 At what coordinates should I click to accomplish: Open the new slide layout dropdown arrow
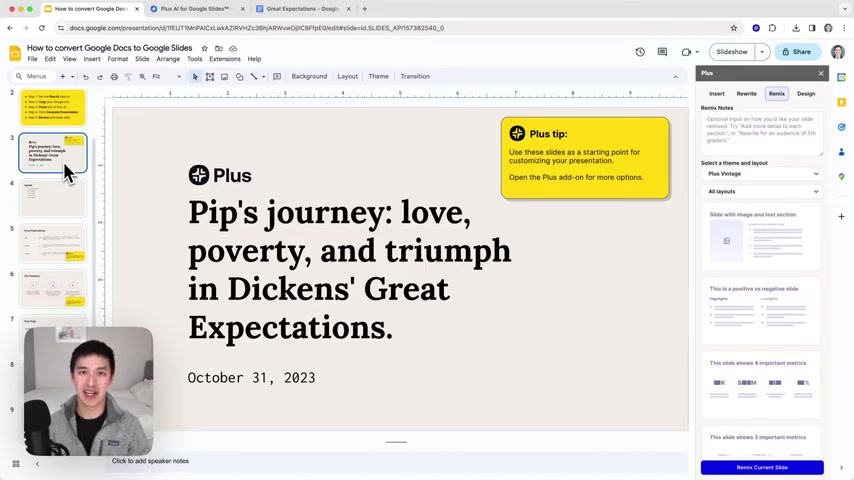tap(72, 77)
